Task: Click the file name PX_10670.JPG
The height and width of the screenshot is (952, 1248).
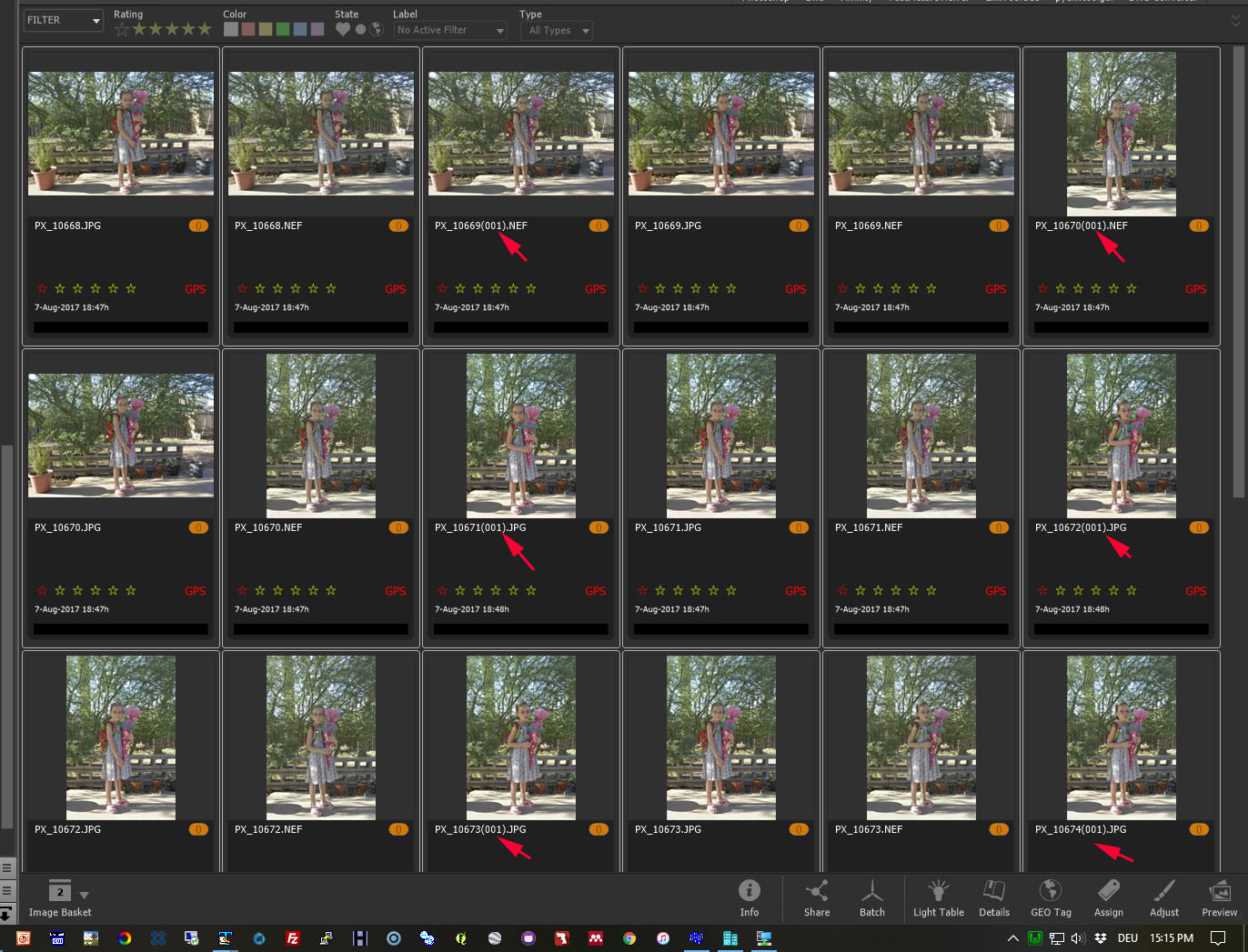Action: (x=67, y=527)
